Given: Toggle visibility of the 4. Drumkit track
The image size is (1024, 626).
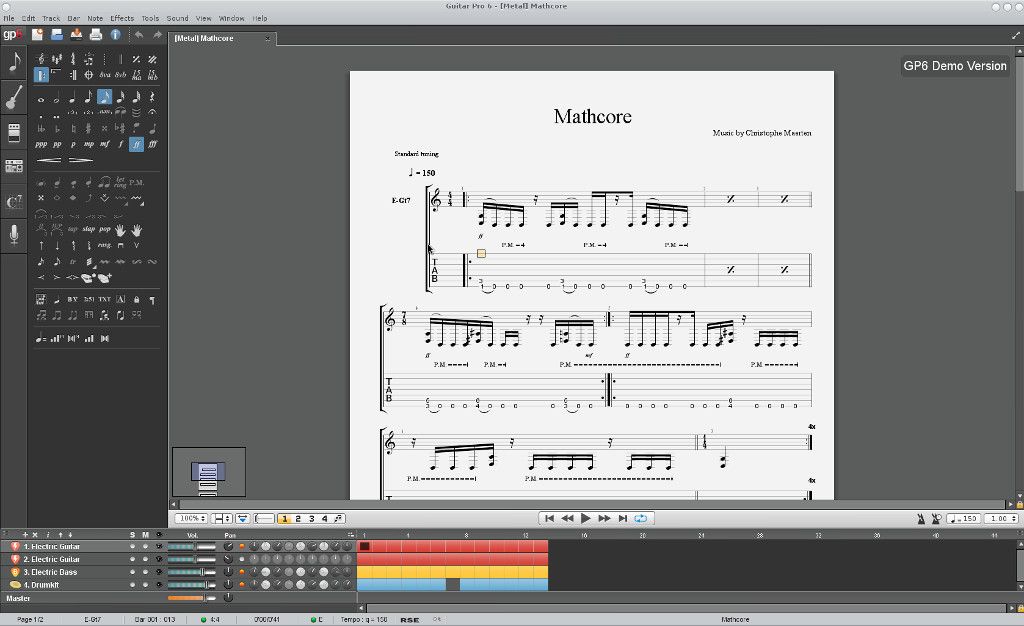Looking at the screenshot, I should click(x=158, y=584).
